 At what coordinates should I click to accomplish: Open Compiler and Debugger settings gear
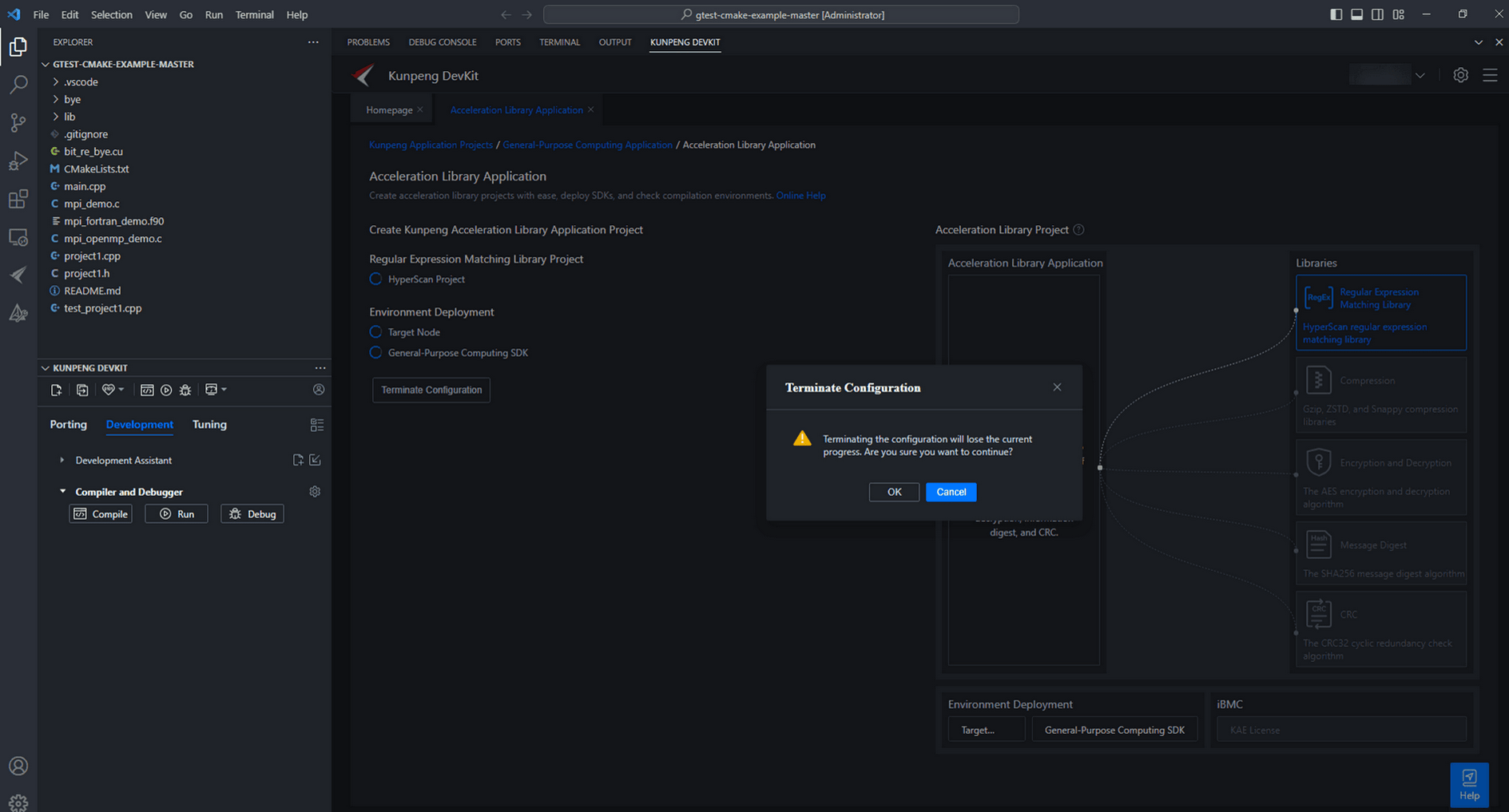click(315, 492)
